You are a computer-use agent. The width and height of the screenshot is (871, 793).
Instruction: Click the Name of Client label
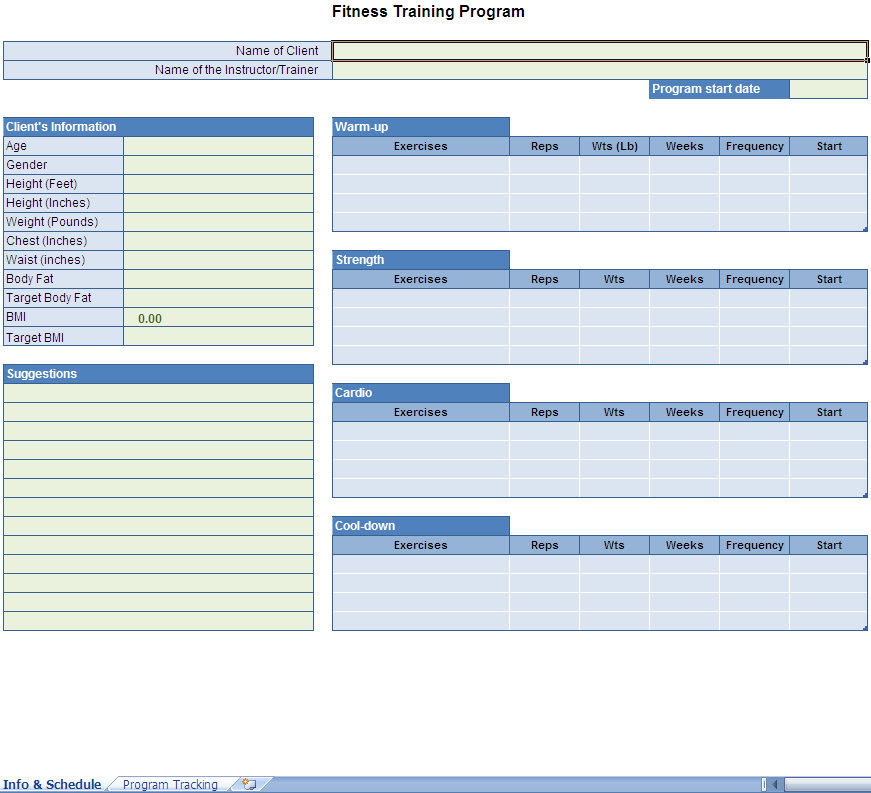(x=277, y=51)
